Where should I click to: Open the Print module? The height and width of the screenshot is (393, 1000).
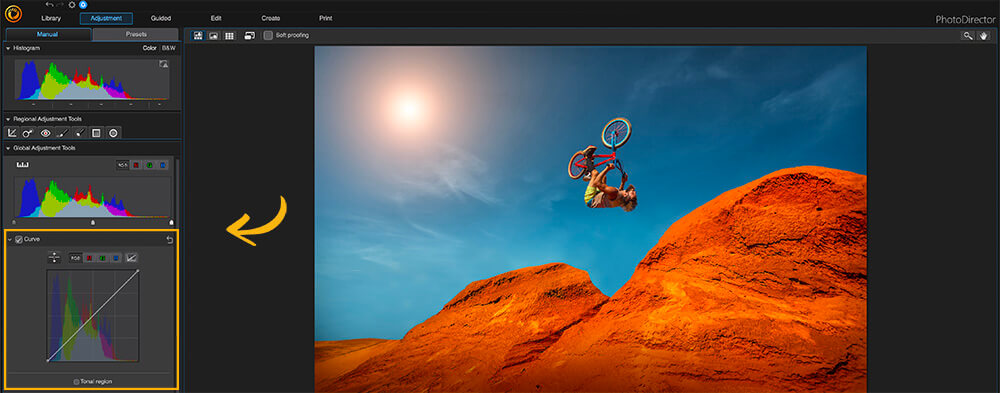[x=325, y=19]
